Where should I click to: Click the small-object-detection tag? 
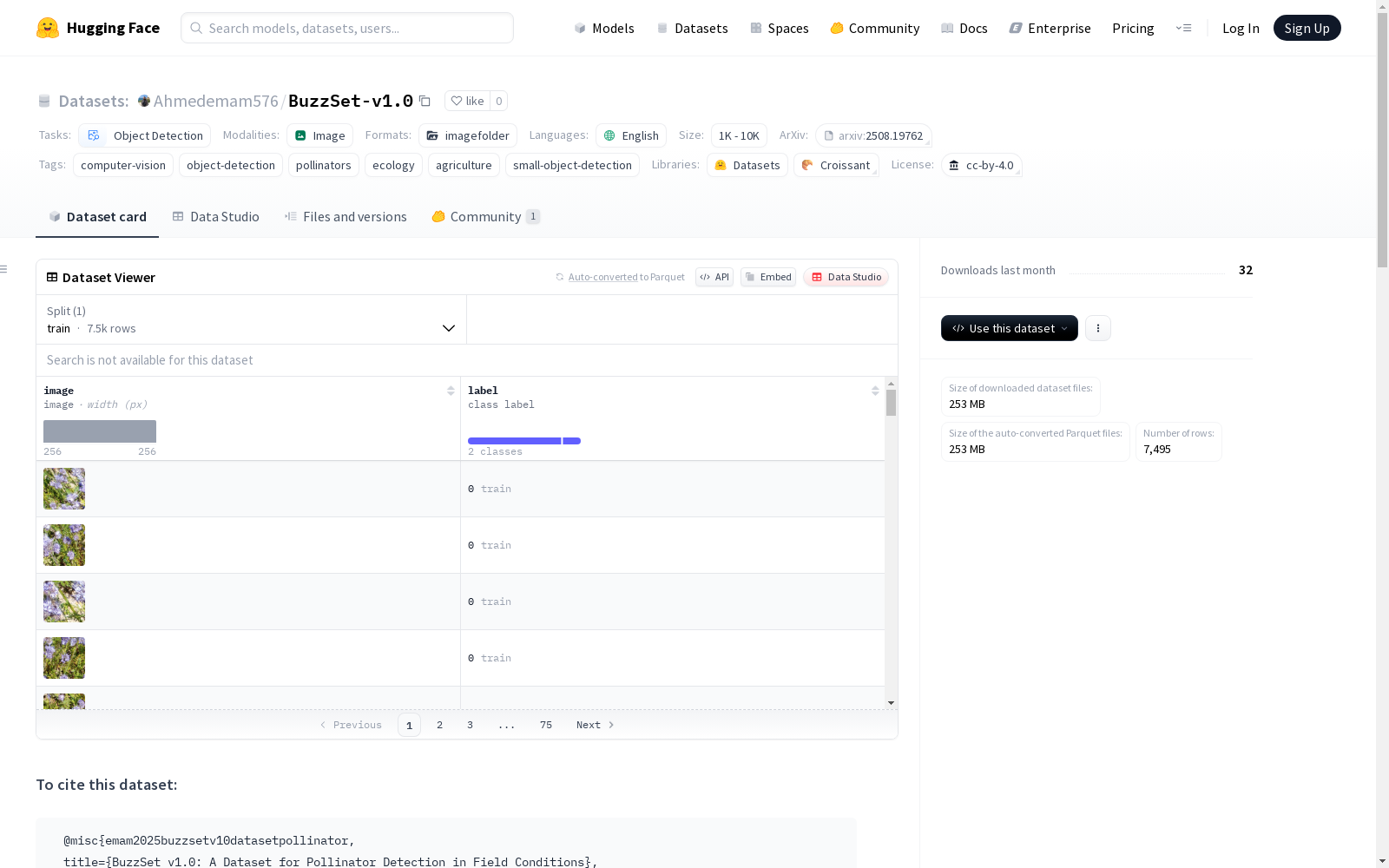(572, 165)
